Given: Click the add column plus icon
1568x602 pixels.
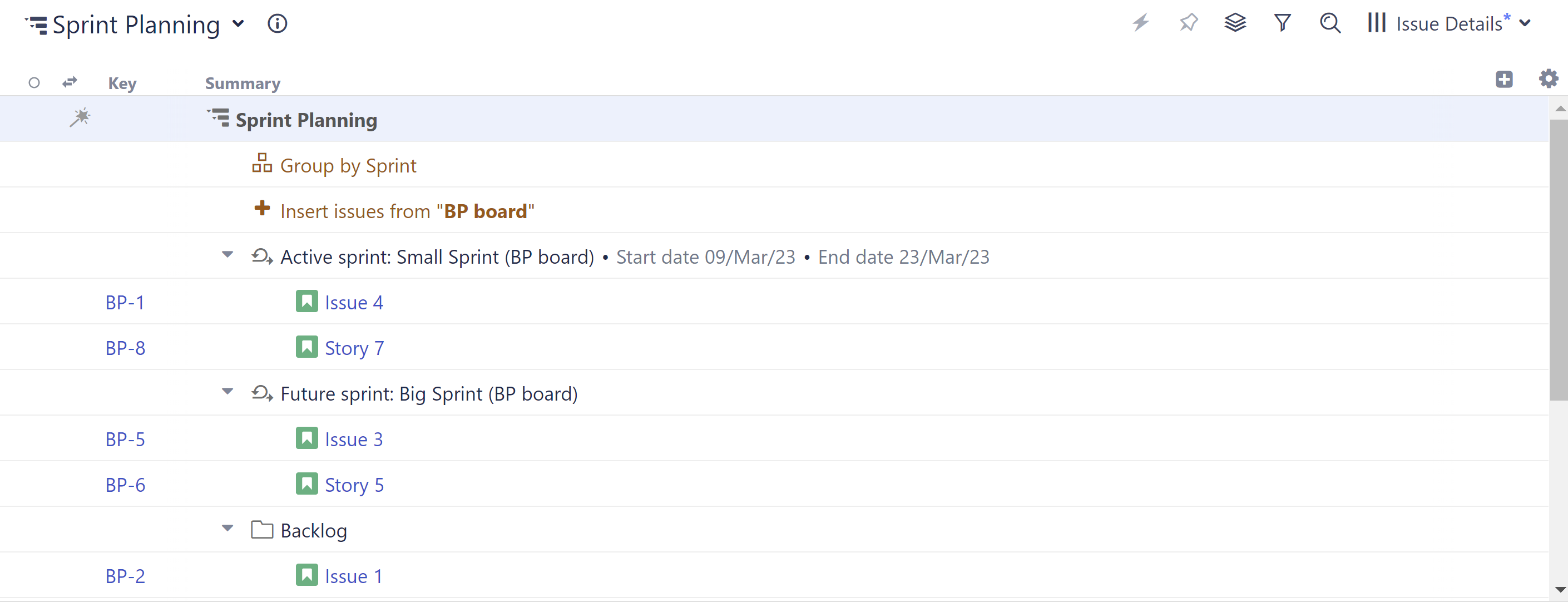Looking at the screenshot, I should pos(1504,79).
